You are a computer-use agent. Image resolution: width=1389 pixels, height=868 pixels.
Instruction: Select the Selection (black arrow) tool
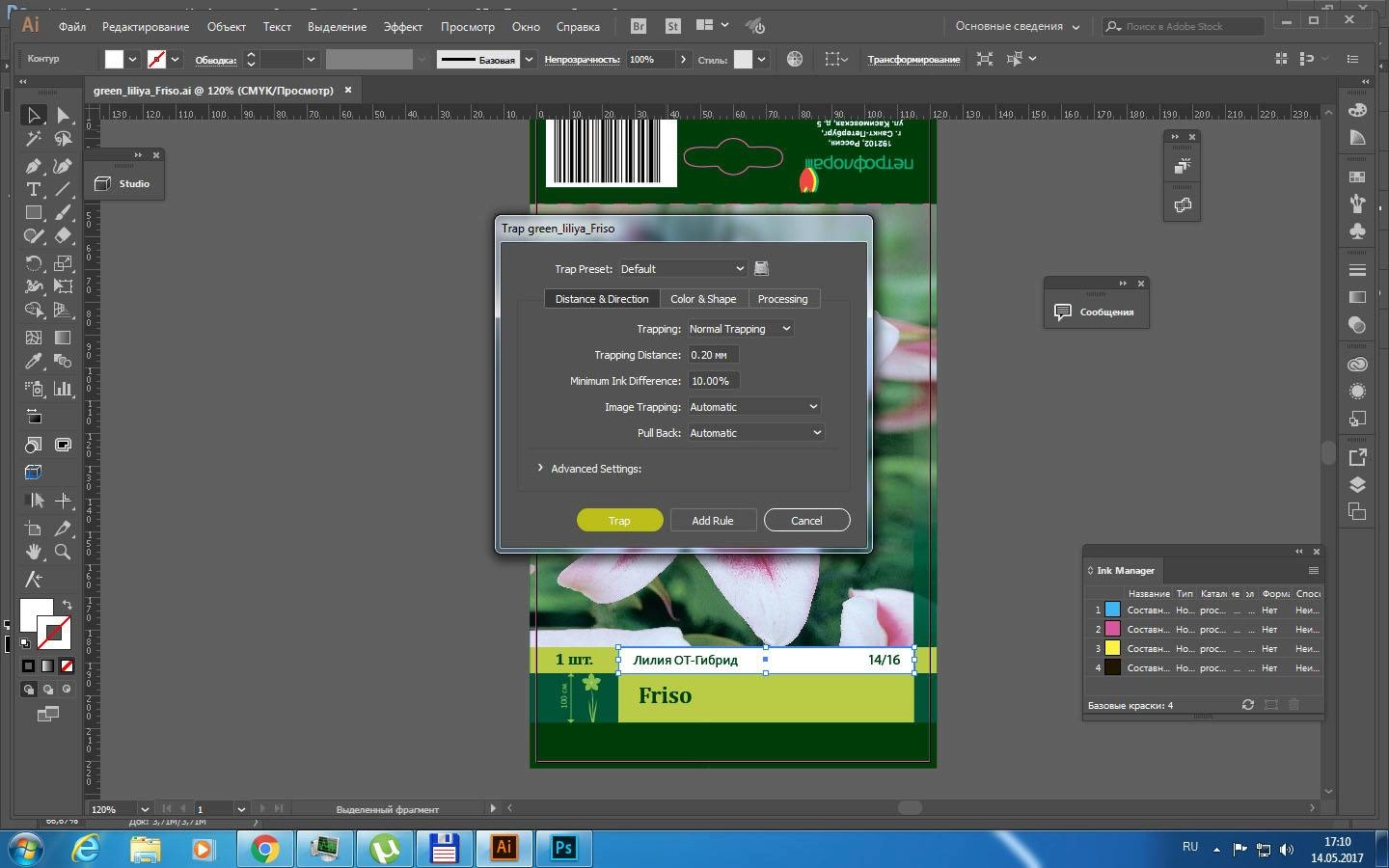(x=33, y=115)
